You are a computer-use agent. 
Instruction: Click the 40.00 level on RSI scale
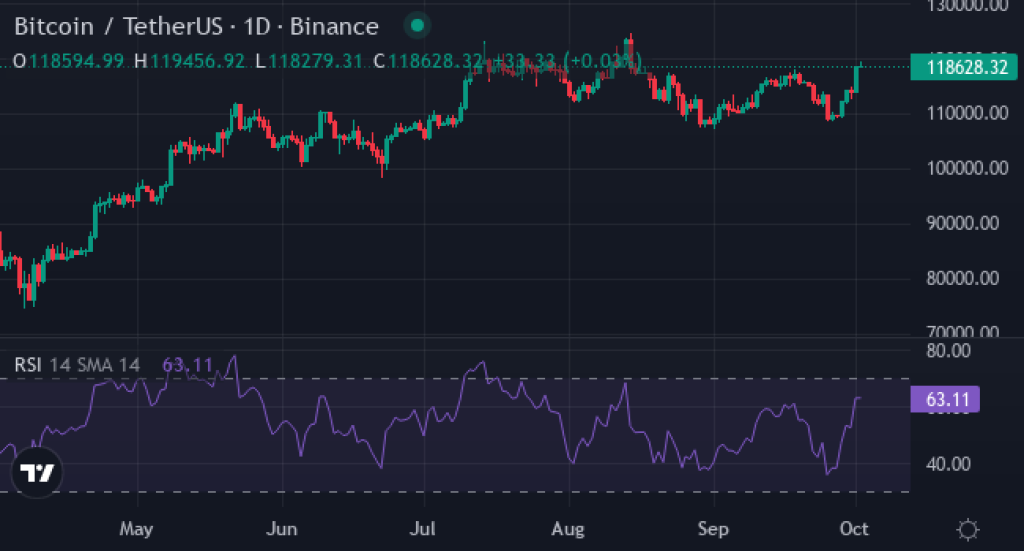point(948,464)
